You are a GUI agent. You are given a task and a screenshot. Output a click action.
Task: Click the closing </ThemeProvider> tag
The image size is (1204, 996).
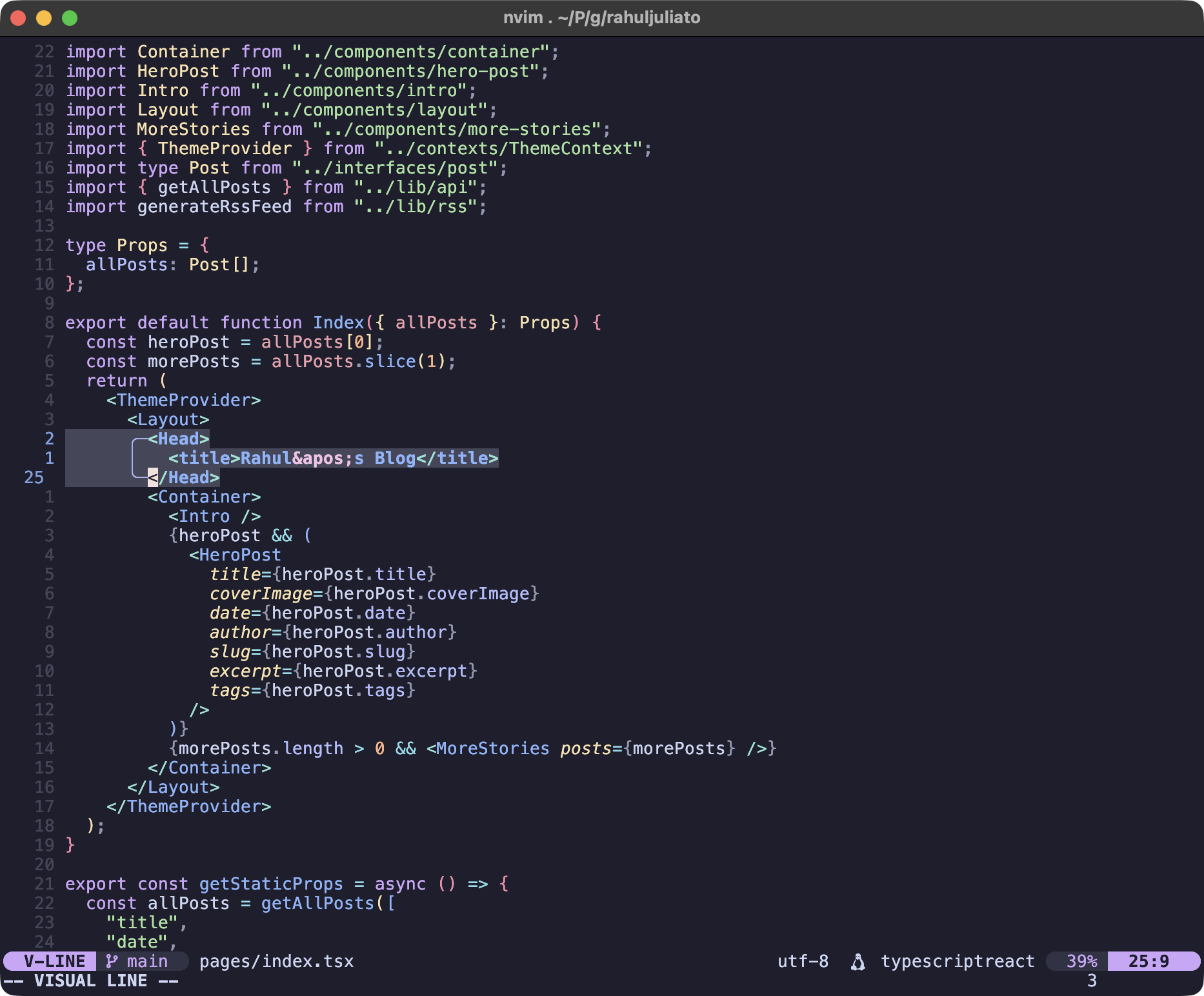coord(188,806)
